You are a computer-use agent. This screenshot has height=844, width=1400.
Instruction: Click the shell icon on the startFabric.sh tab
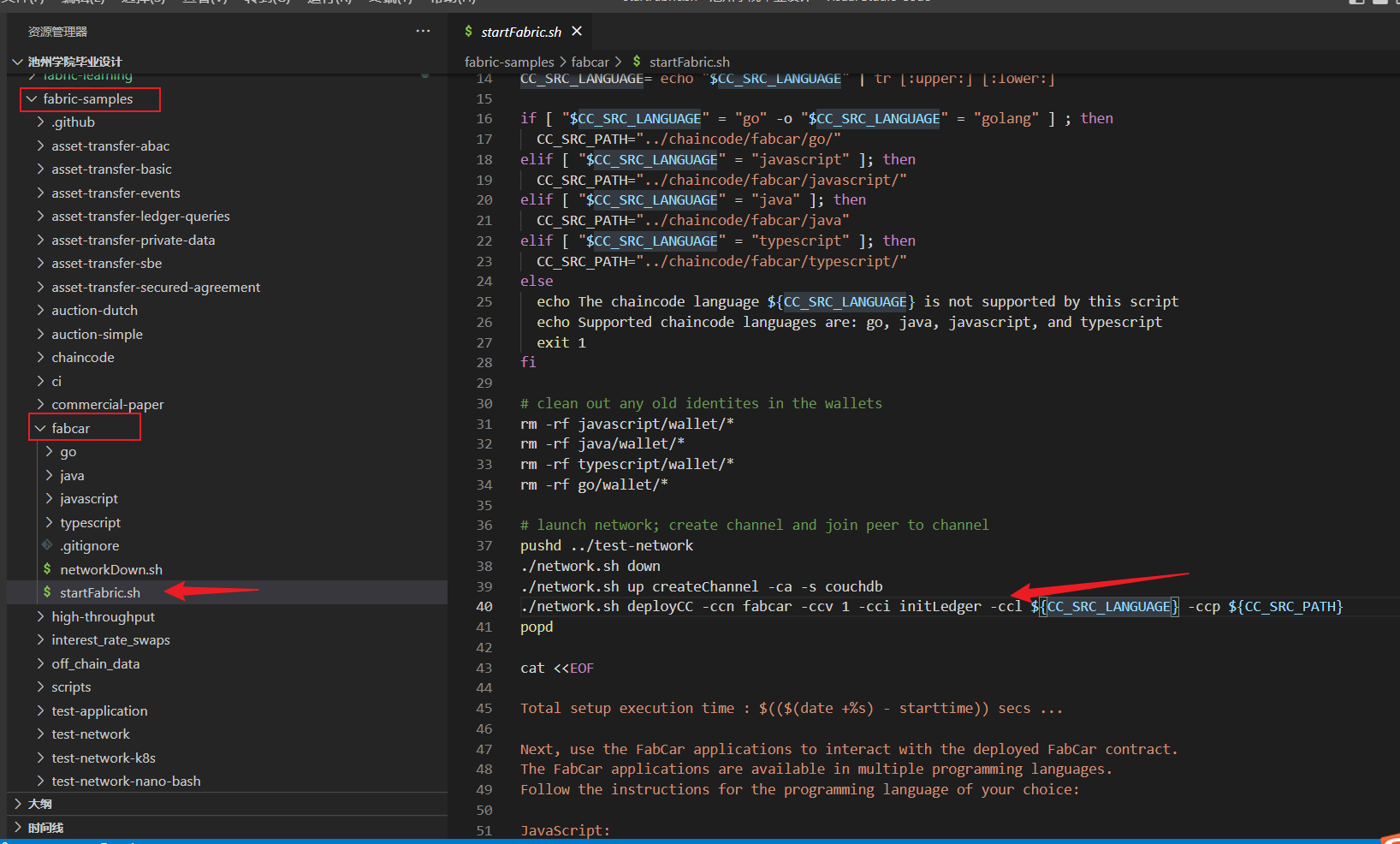468,31
